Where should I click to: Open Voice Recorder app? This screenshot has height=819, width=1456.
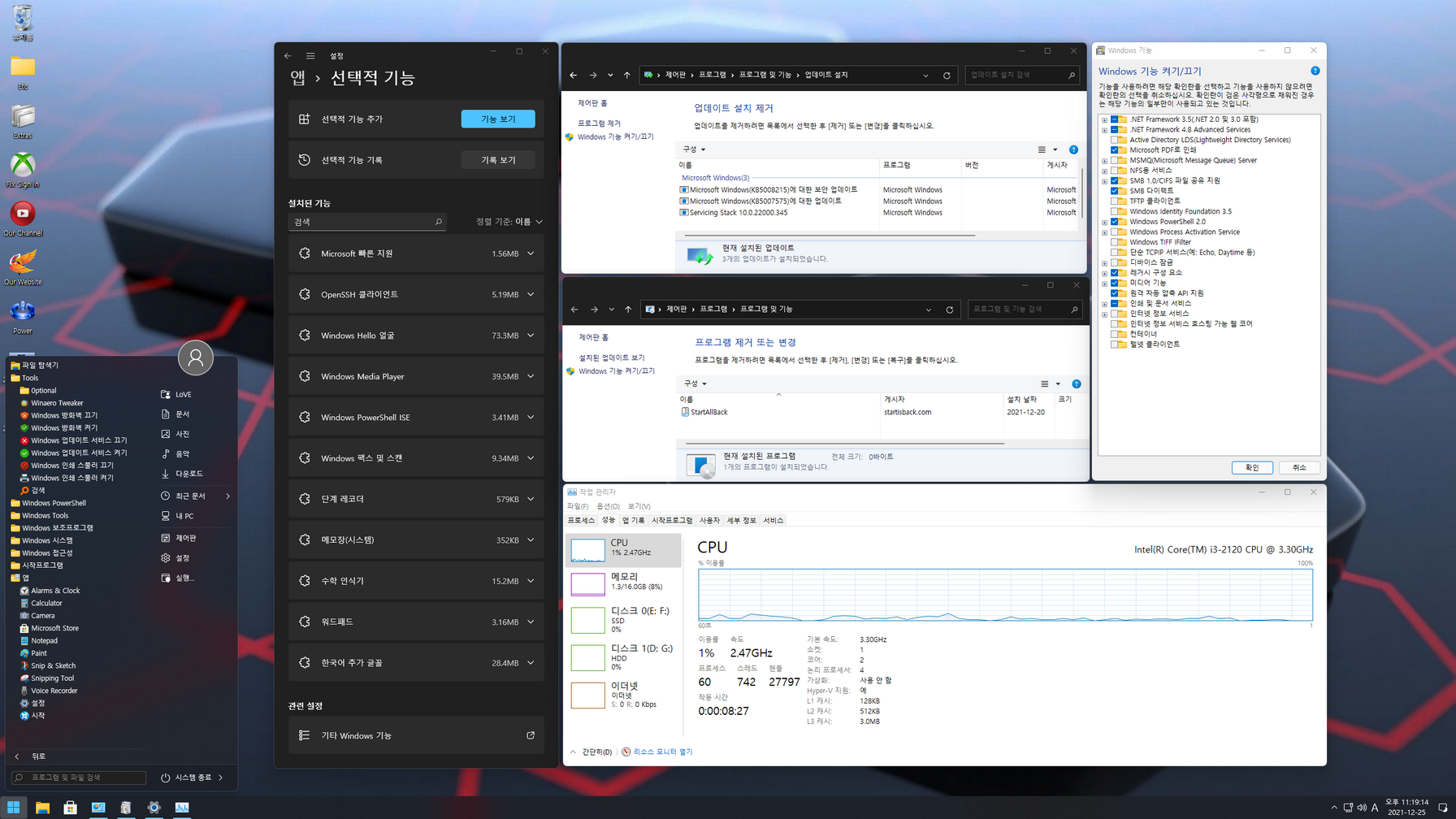(48, 691)
